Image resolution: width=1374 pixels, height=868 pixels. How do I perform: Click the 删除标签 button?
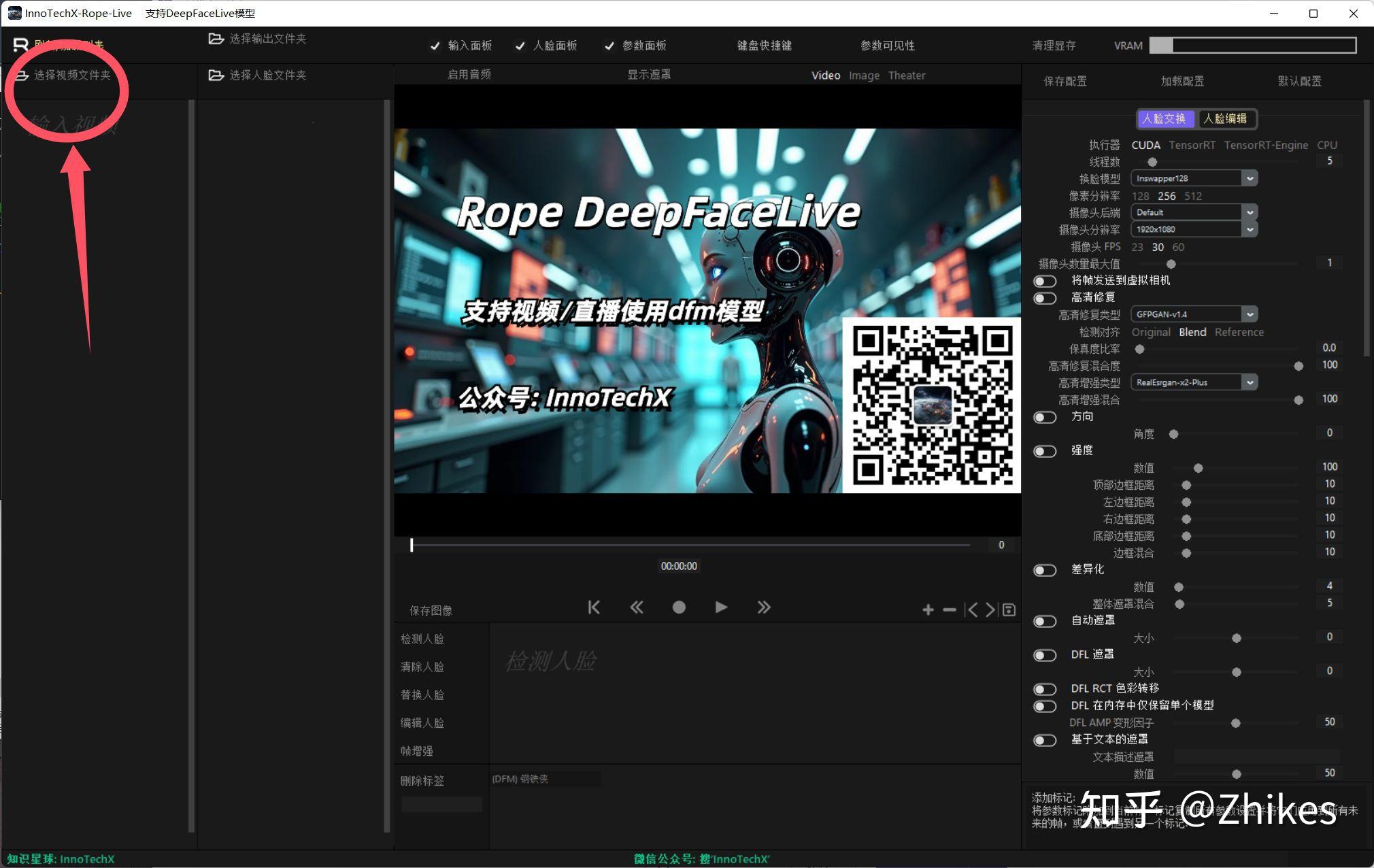point(422,780)
